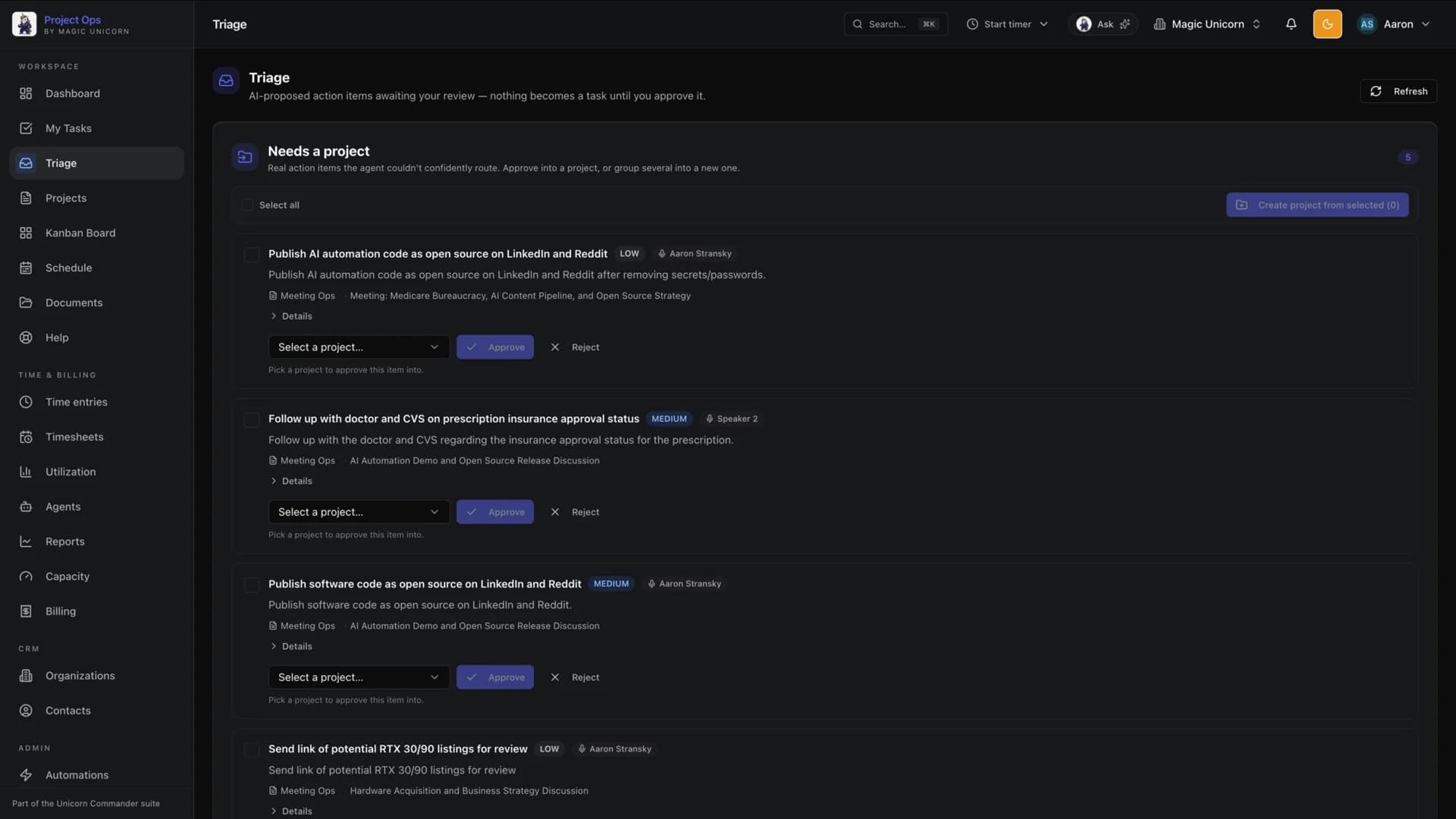Open the Start timer dropdown
This screenshot has width=1456, height=819.
click(x=1007, y=24)
